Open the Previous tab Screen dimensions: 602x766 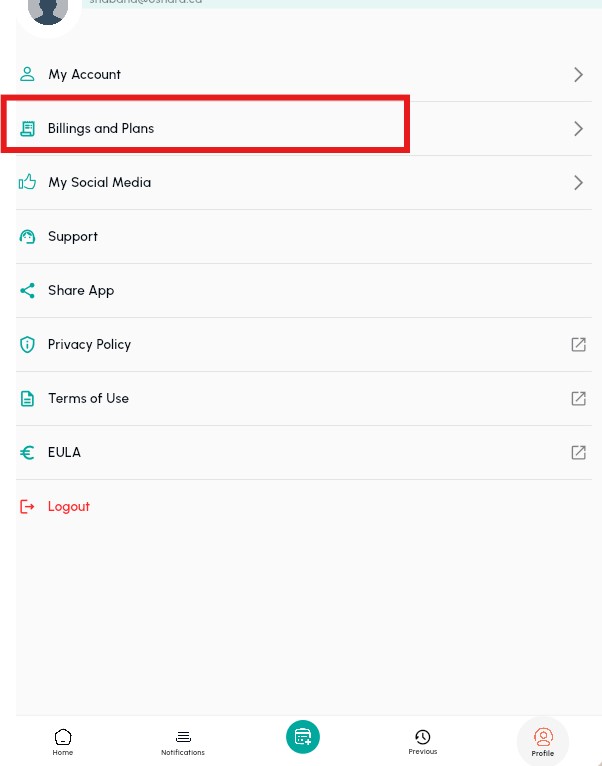[x=423, y=741]
